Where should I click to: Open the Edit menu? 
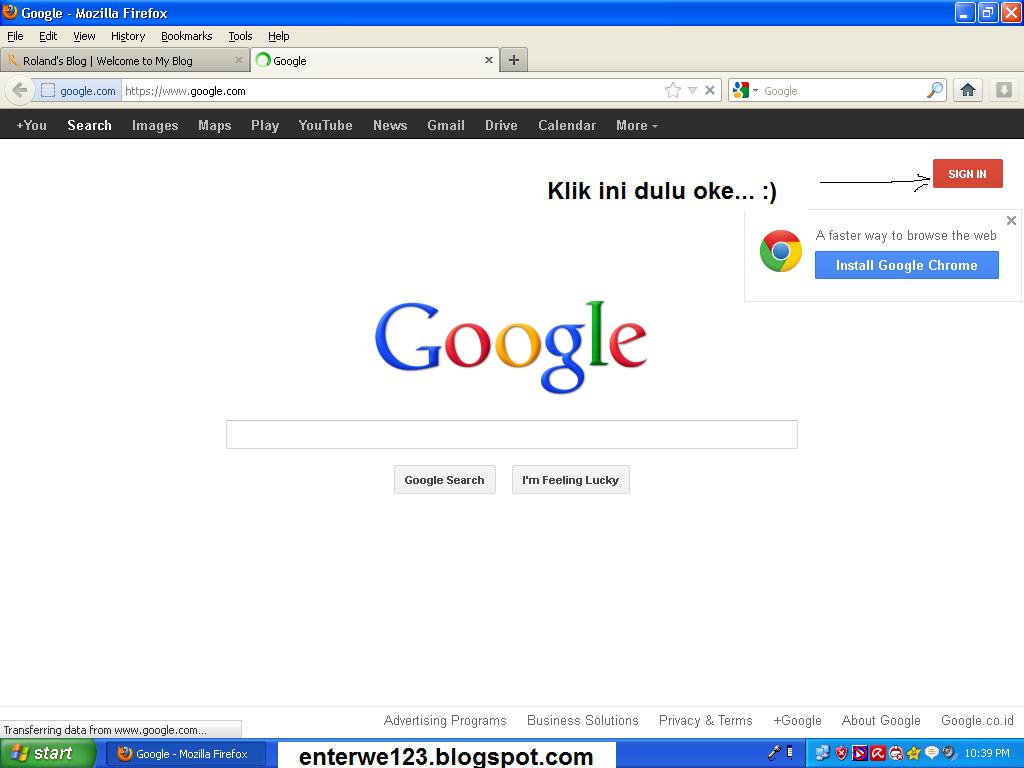pyautogui.click(x=48, y=36)
